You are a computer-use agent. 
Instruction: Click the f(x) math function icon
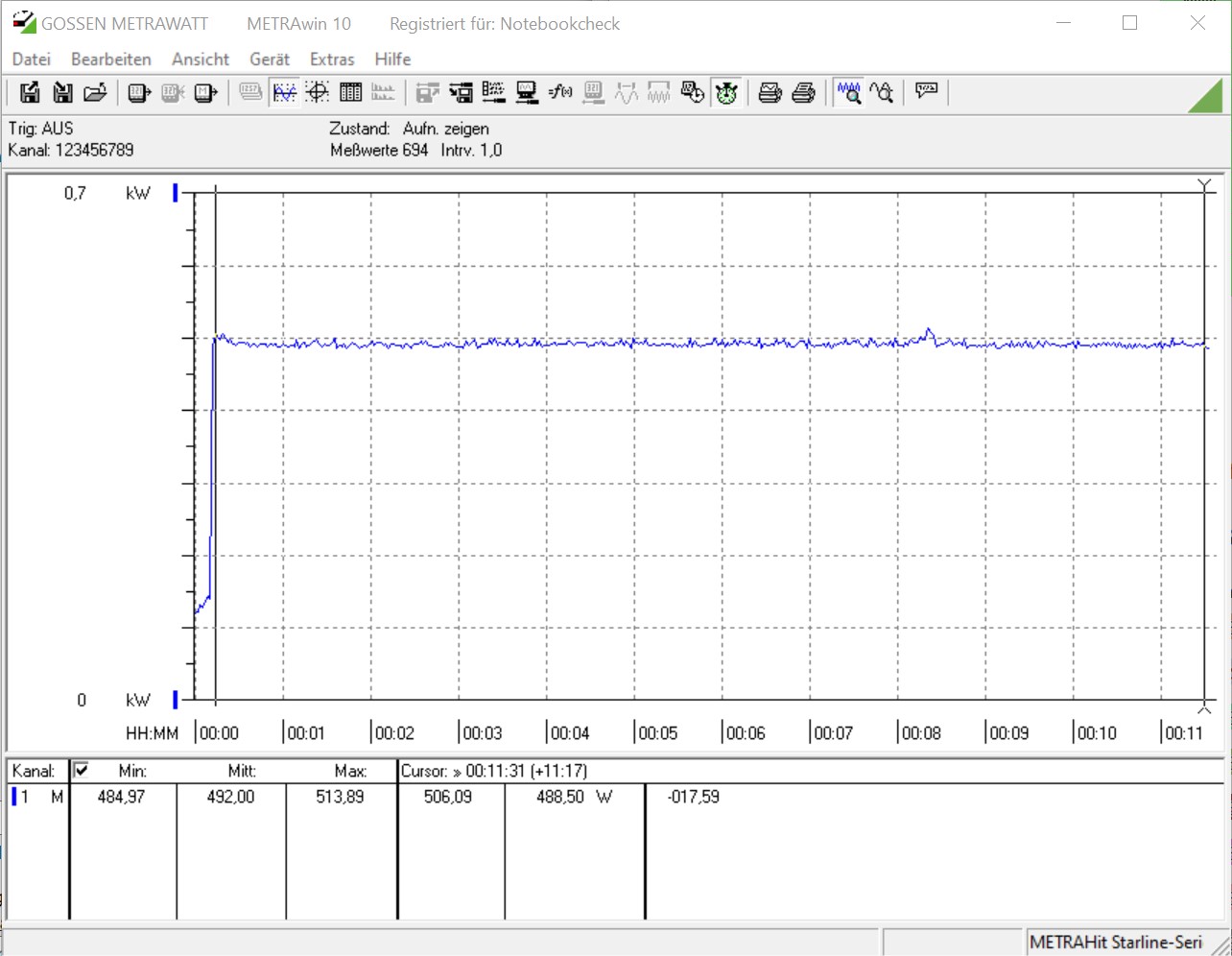tap(560, 92)
